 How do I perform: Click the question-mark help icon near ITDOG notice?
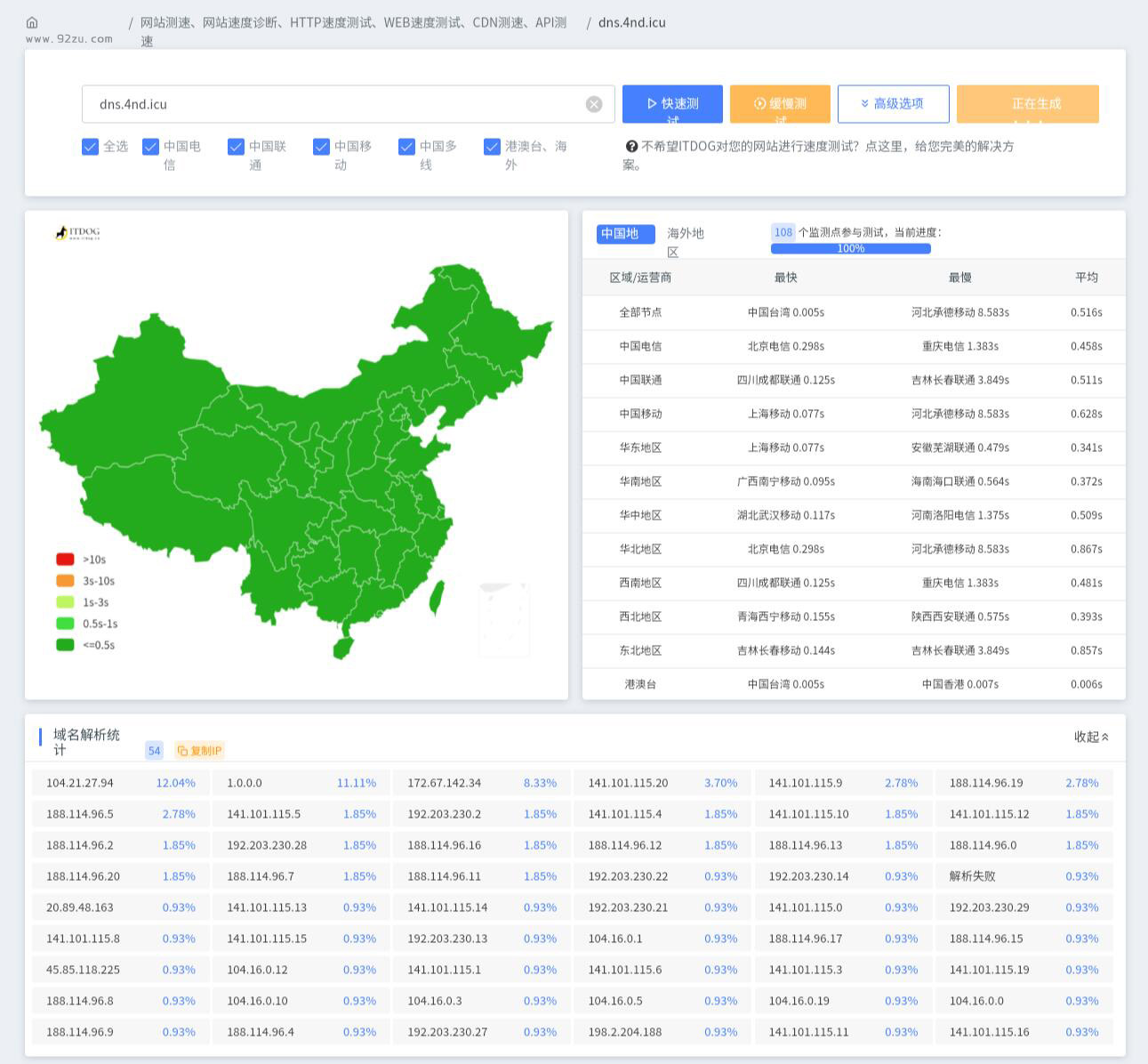coord(631,146)
